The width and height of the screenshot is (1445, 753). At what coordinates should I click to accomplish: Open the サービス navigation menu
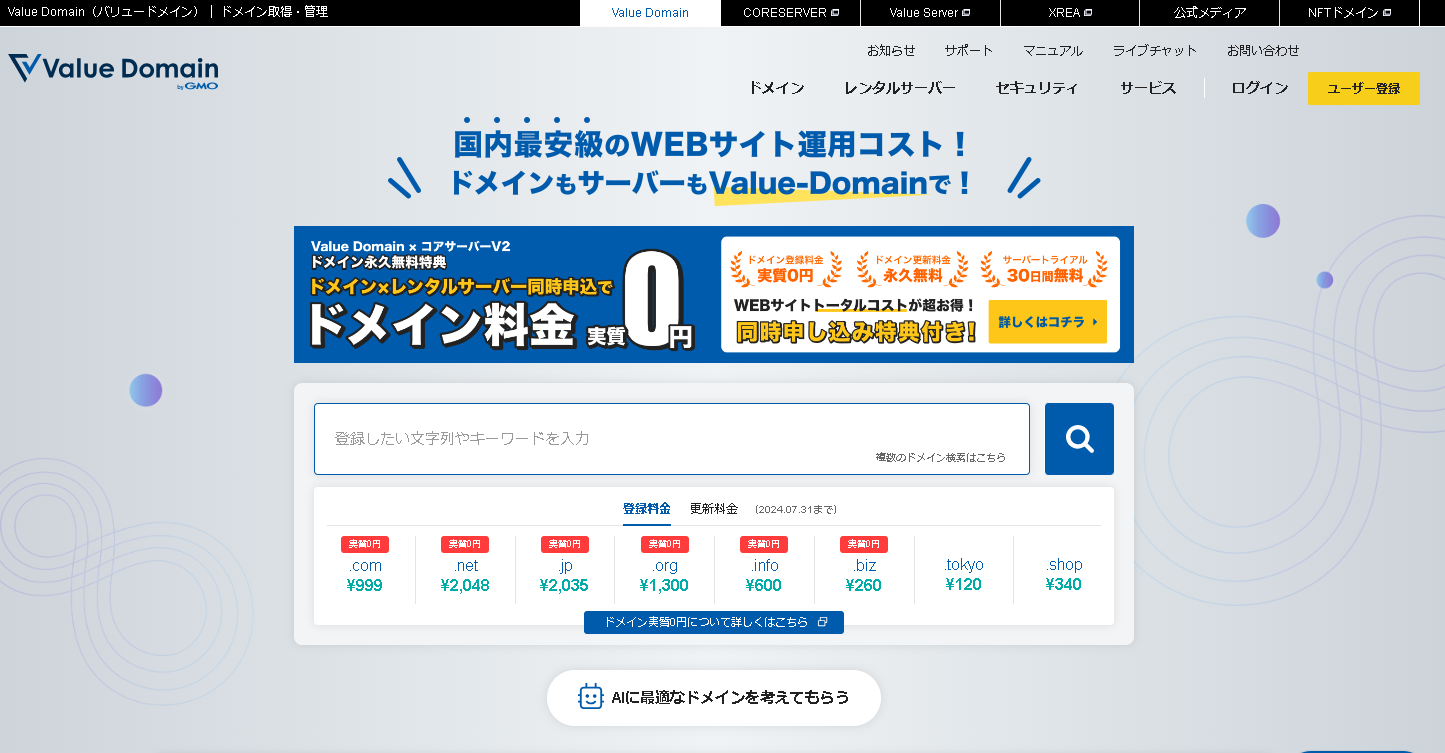1148,88
